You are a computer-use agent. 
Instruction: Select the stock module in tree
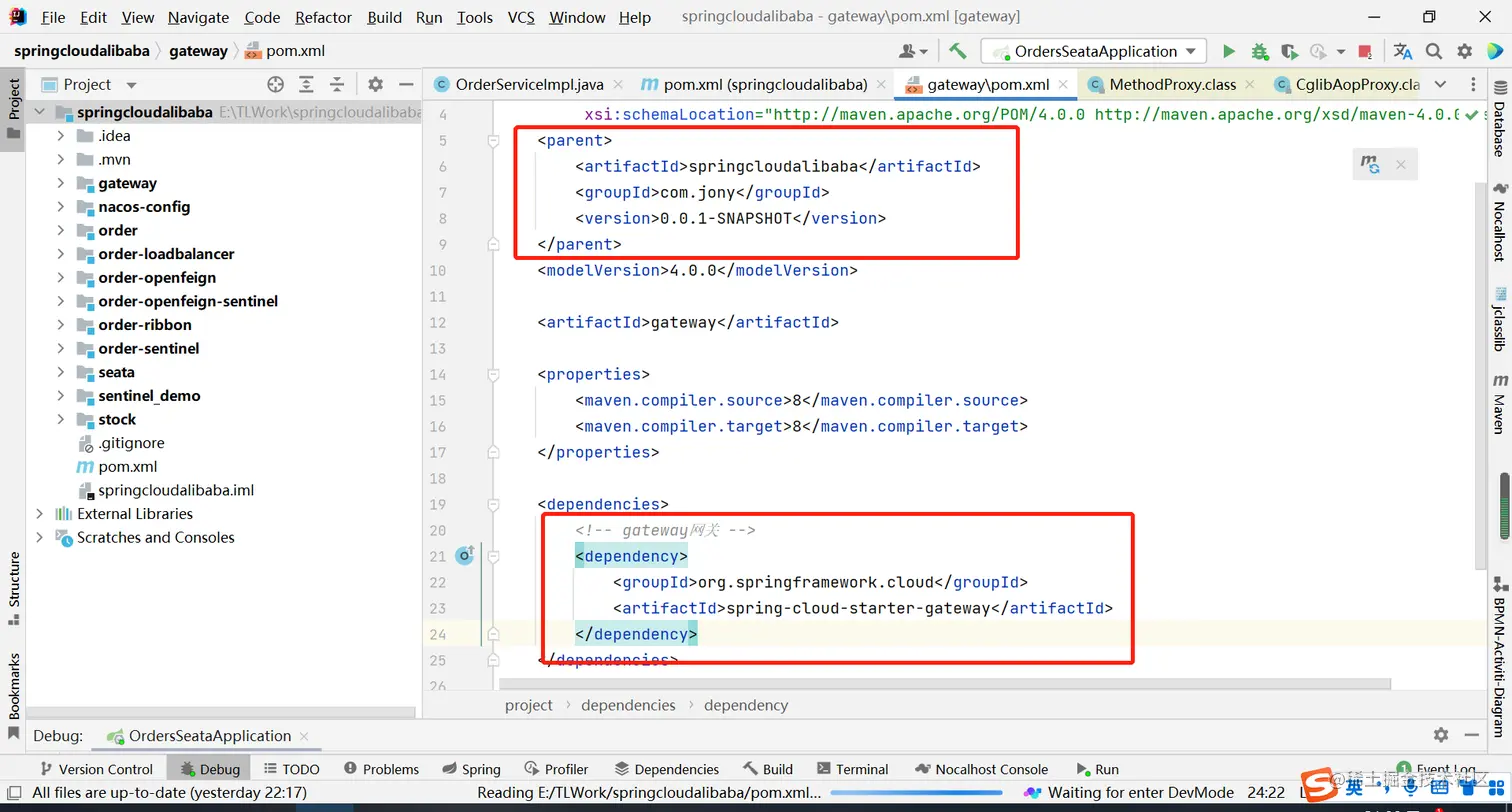[117, 419]
